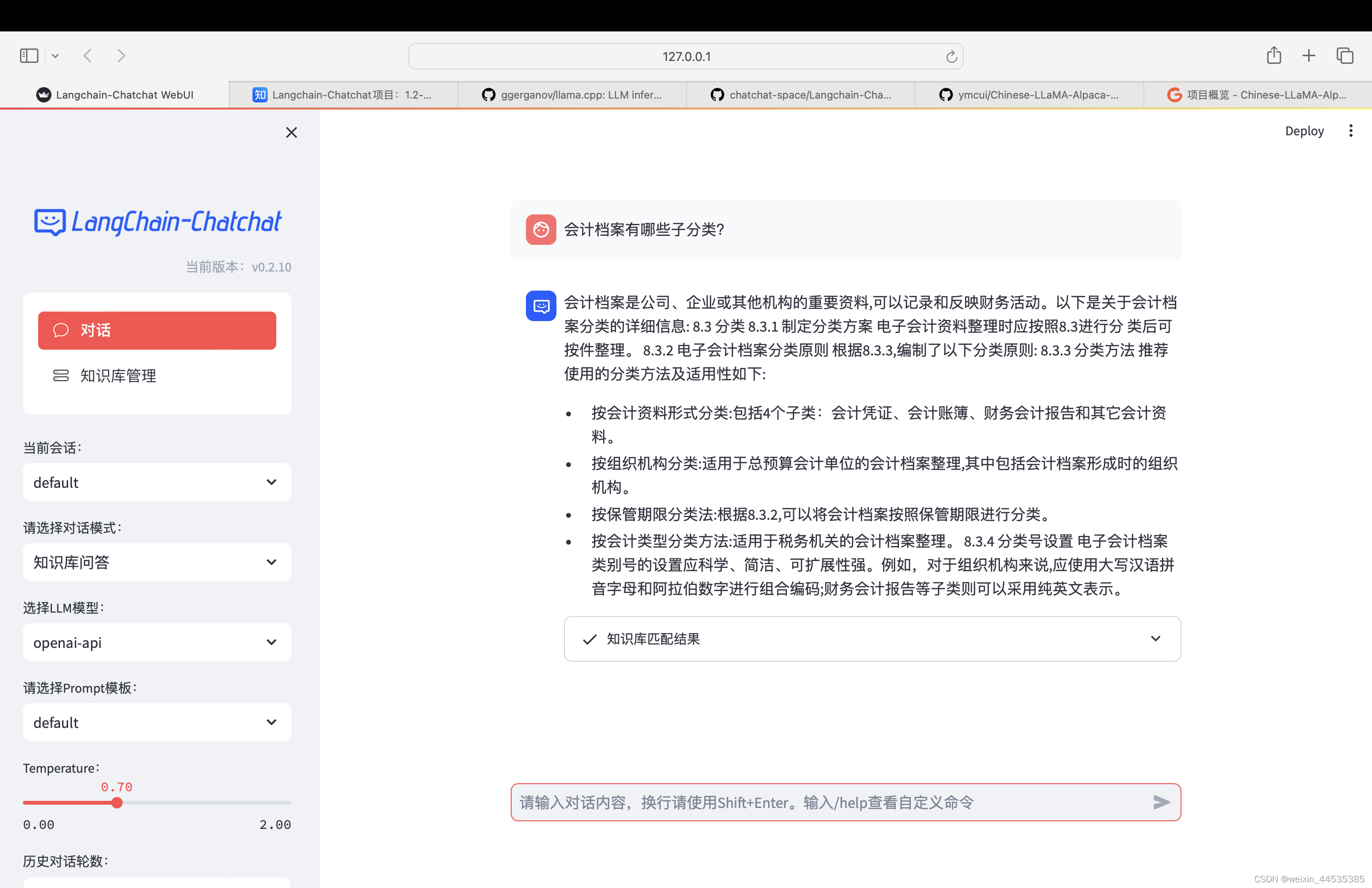Click the bullet starting 按会计类型分类方法
The height and width of the screenshot is (888, 1372).
tap(883, 565)
